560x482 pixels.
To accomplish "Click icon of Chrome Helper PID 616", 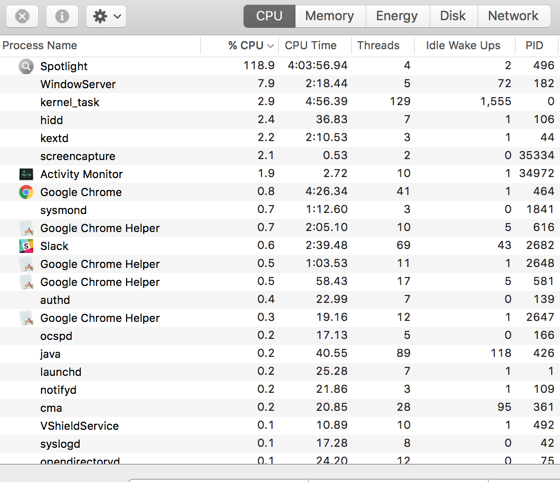I will click(x=26, y=228).
